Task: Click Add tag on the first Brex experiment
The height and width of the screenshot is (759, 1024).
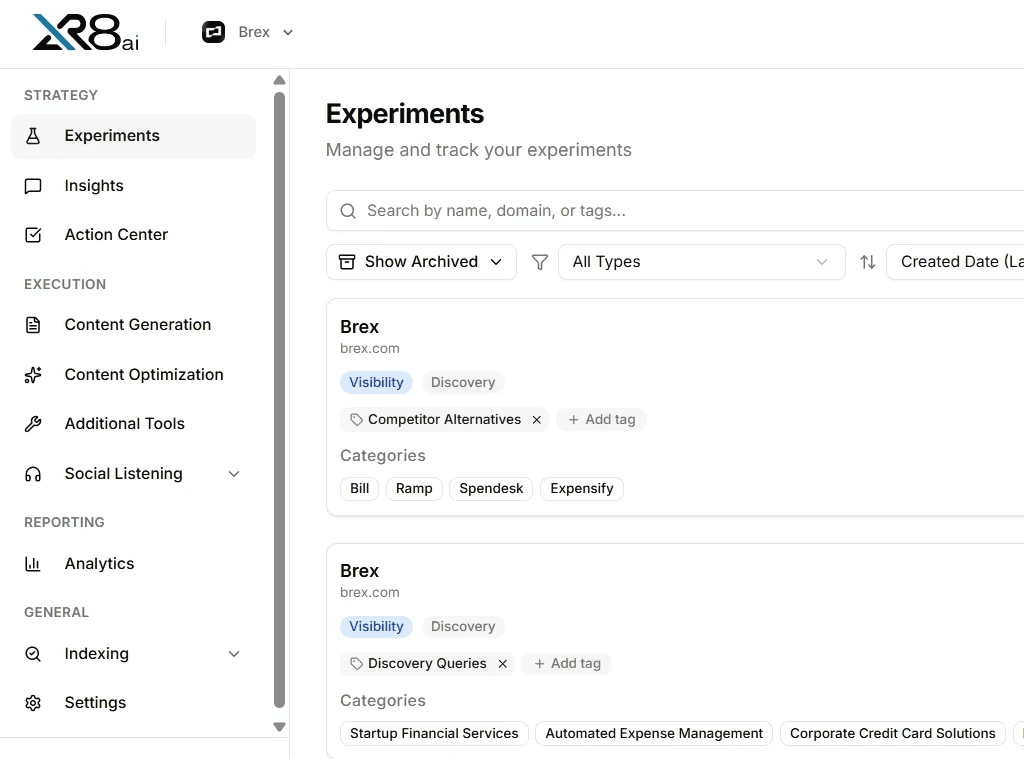Action: pos(601,419)
